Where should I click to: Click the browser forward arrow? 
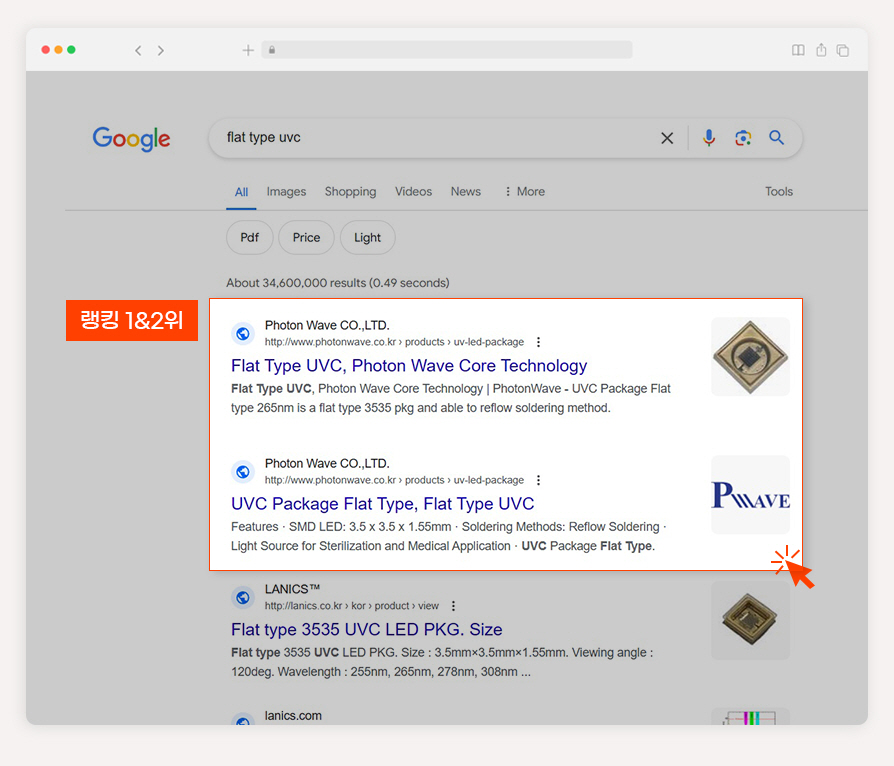[161, 51]
